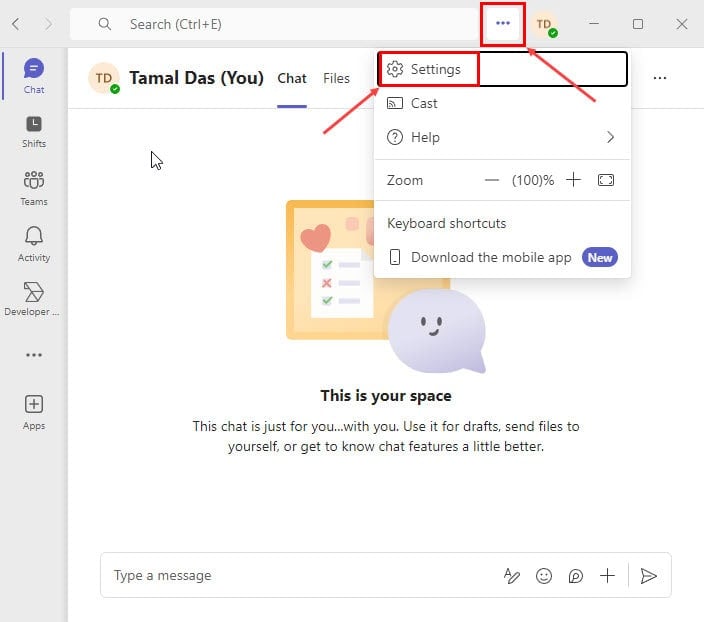The width and height of the screenshot is (704, 622).
Task: Open the Chat section in sidebar
Action: [34, 76]
